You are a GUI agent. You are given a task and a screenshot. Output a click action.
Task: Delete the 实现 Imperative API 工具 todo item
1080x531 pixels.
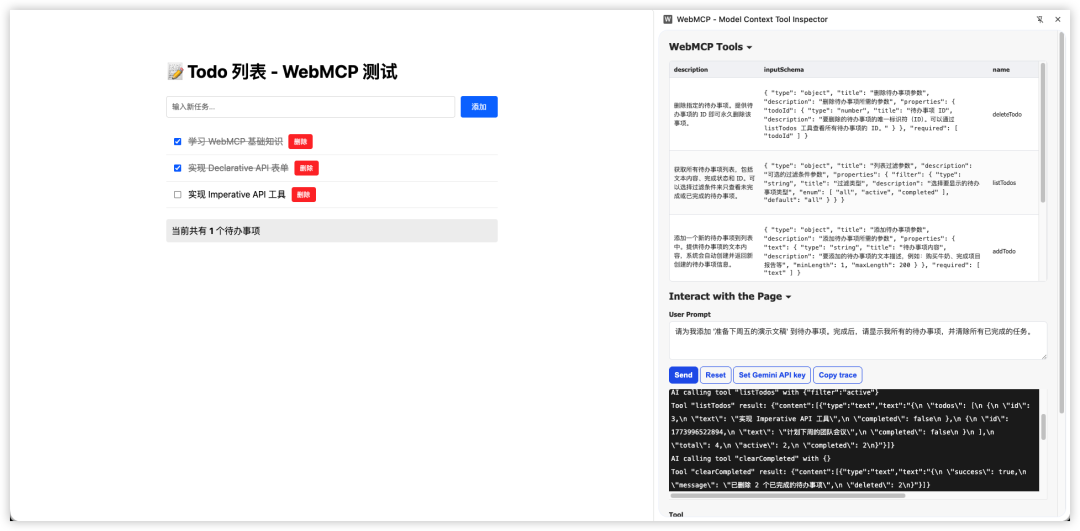304,195
